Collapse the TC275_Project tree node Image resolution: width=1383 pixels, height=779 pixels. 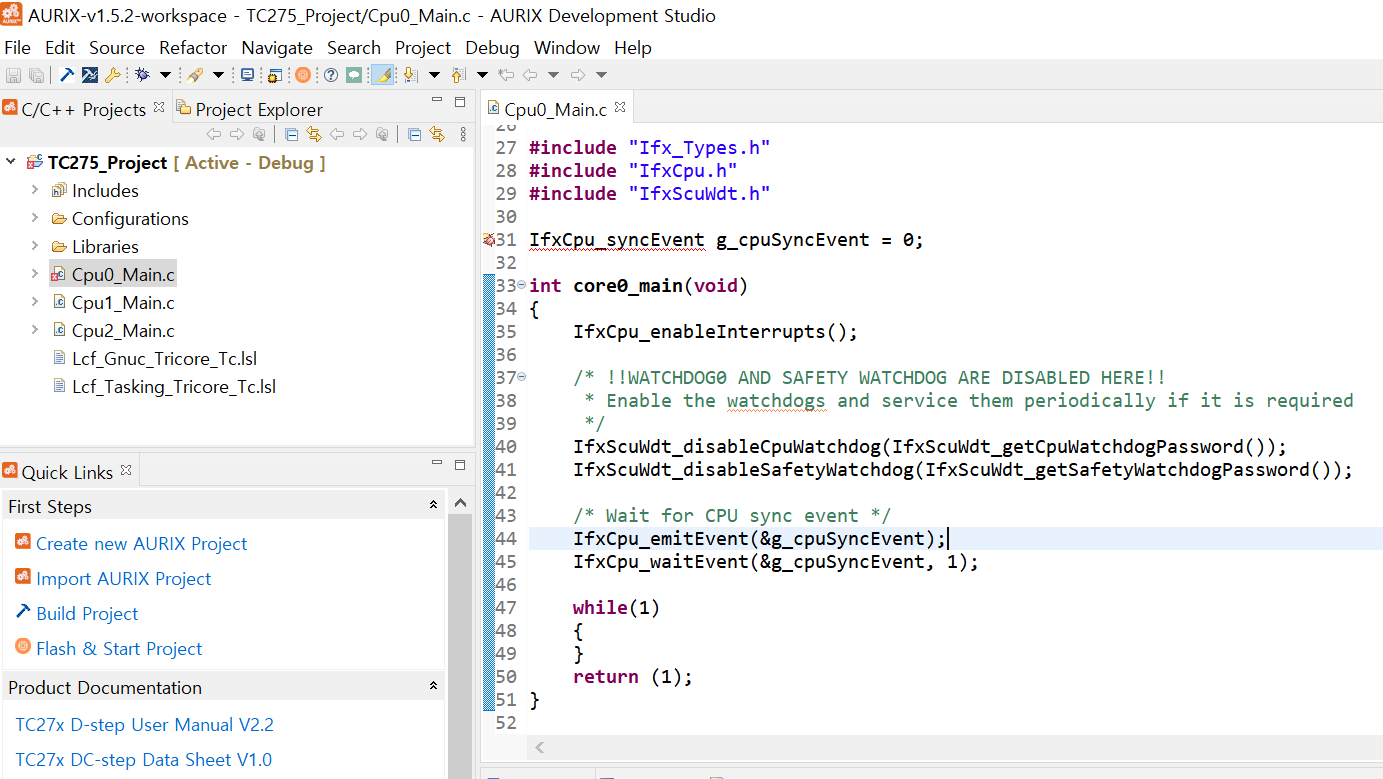tap(11, 162)
